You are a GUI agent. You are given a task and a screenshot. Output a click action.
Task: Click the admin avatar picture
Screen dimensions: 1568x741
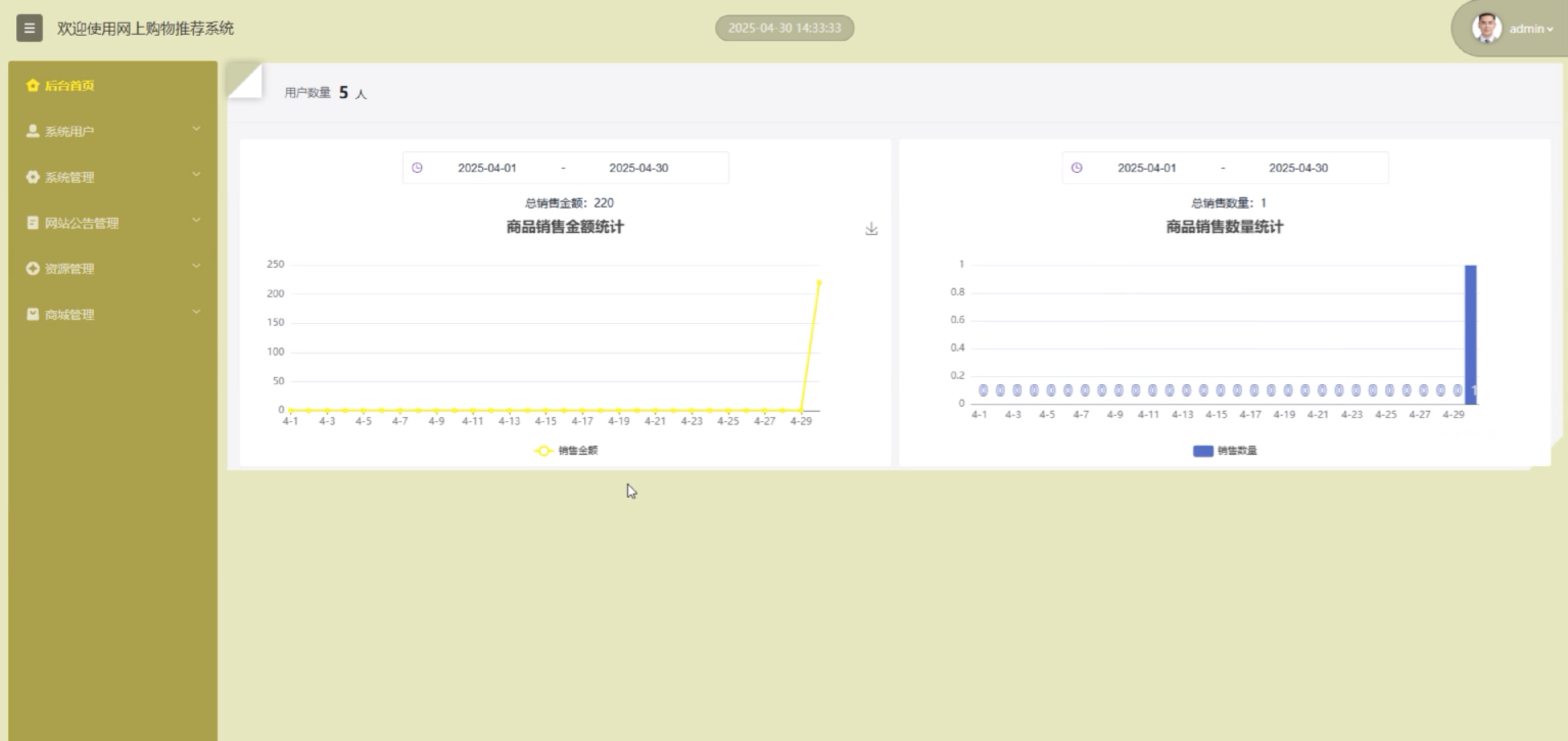1486,28
